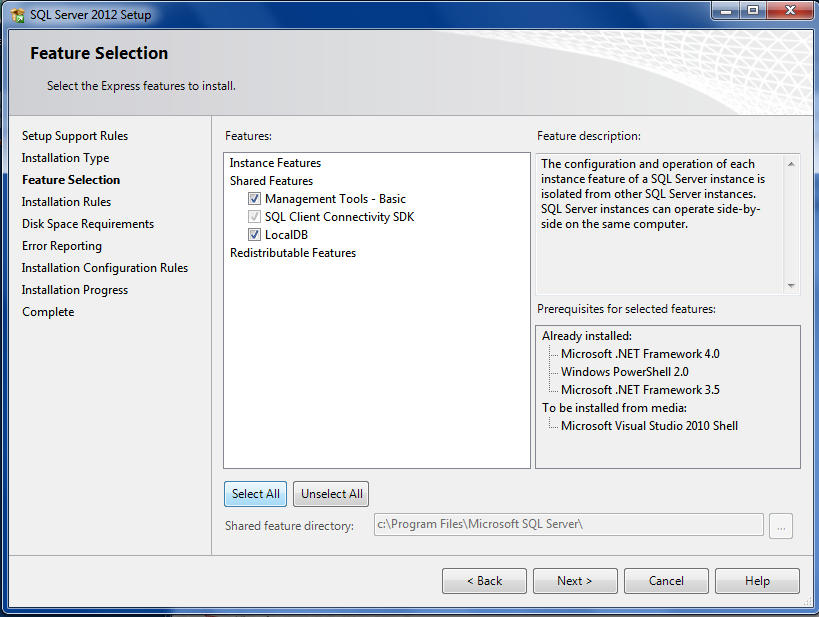Click the Select All button
The height and width of the screenshot is (617, 819).
[x=255, y=494]
